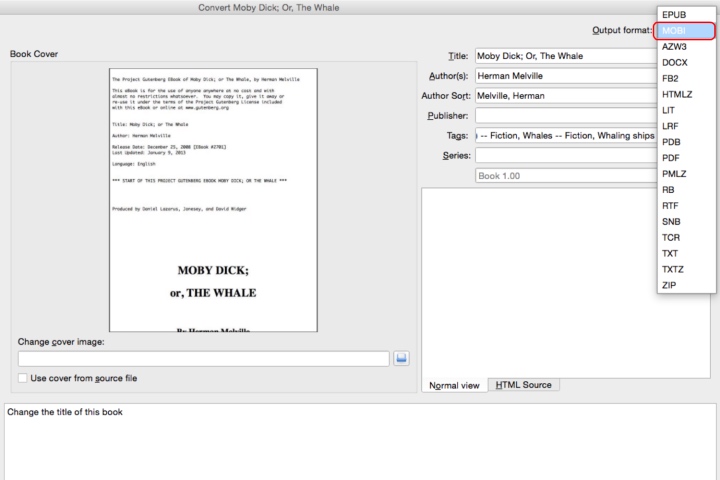
Task: Click the browse cover image file icon
Action: tap(401, 358)
